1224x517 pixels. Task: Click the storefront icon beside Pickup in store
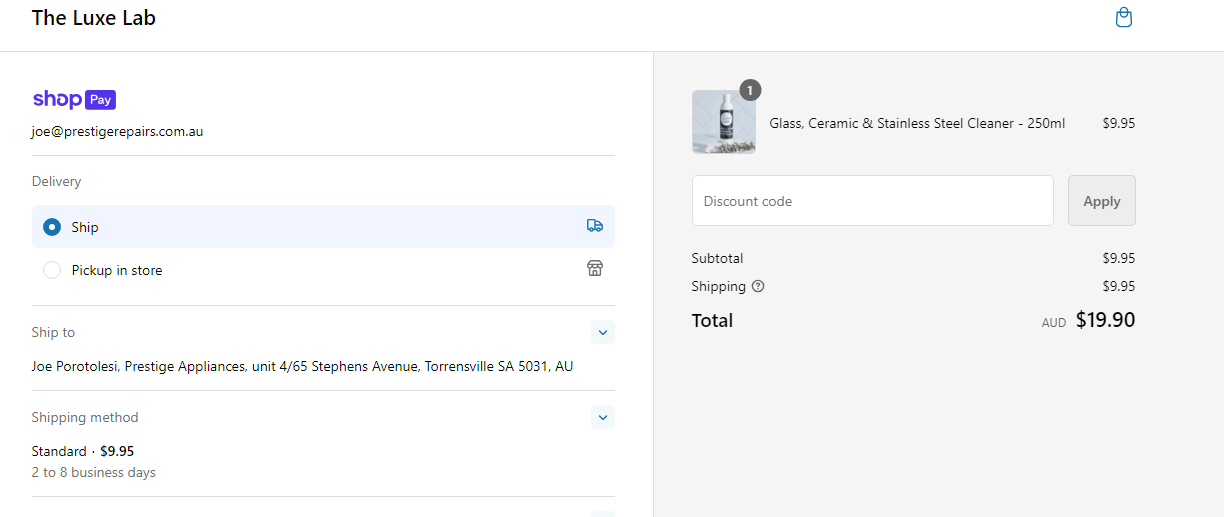pos(595,268)
